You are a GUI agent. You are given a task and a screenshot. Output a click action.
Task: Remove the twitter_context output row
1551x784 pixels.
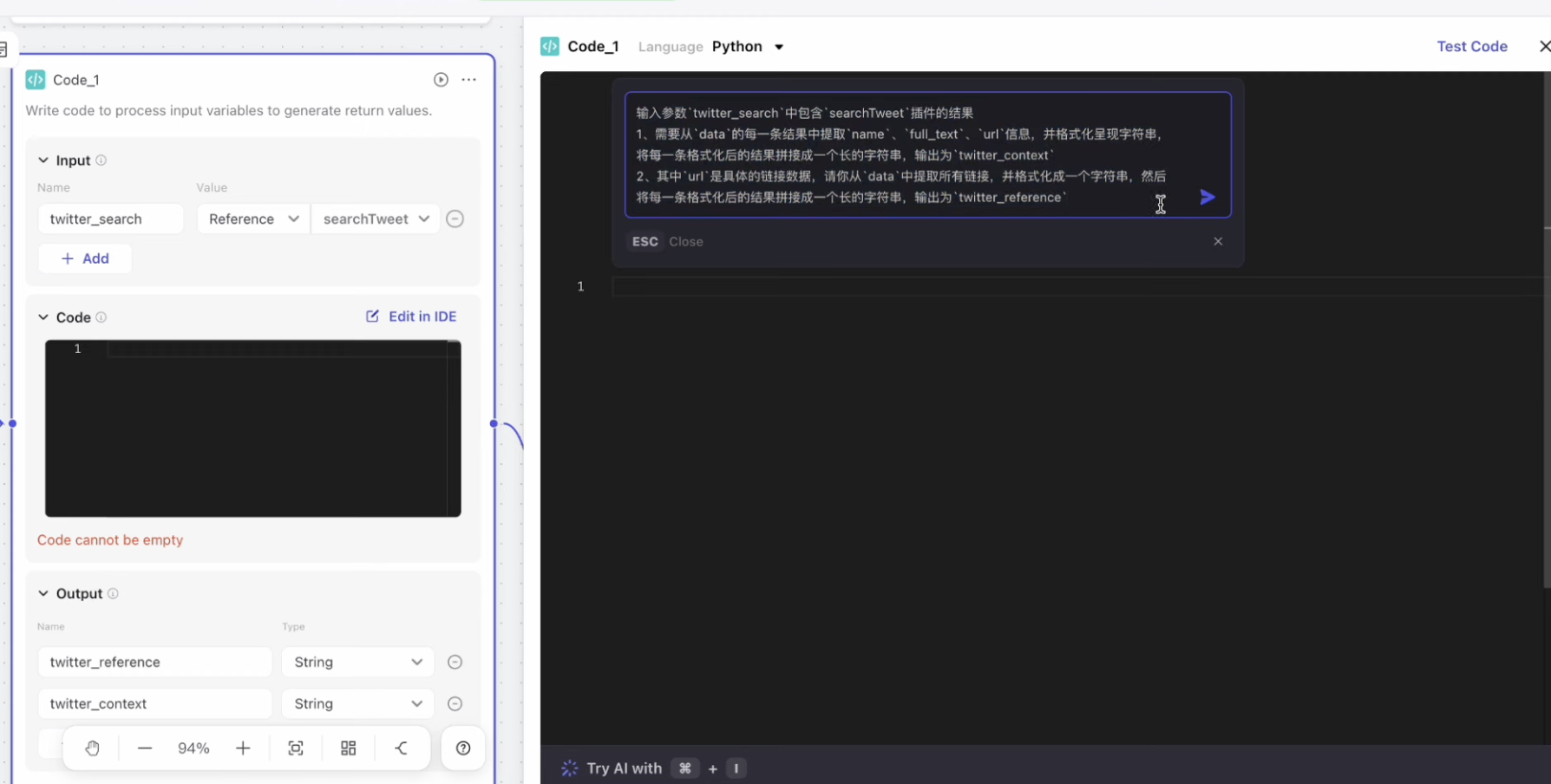point(455,704)
